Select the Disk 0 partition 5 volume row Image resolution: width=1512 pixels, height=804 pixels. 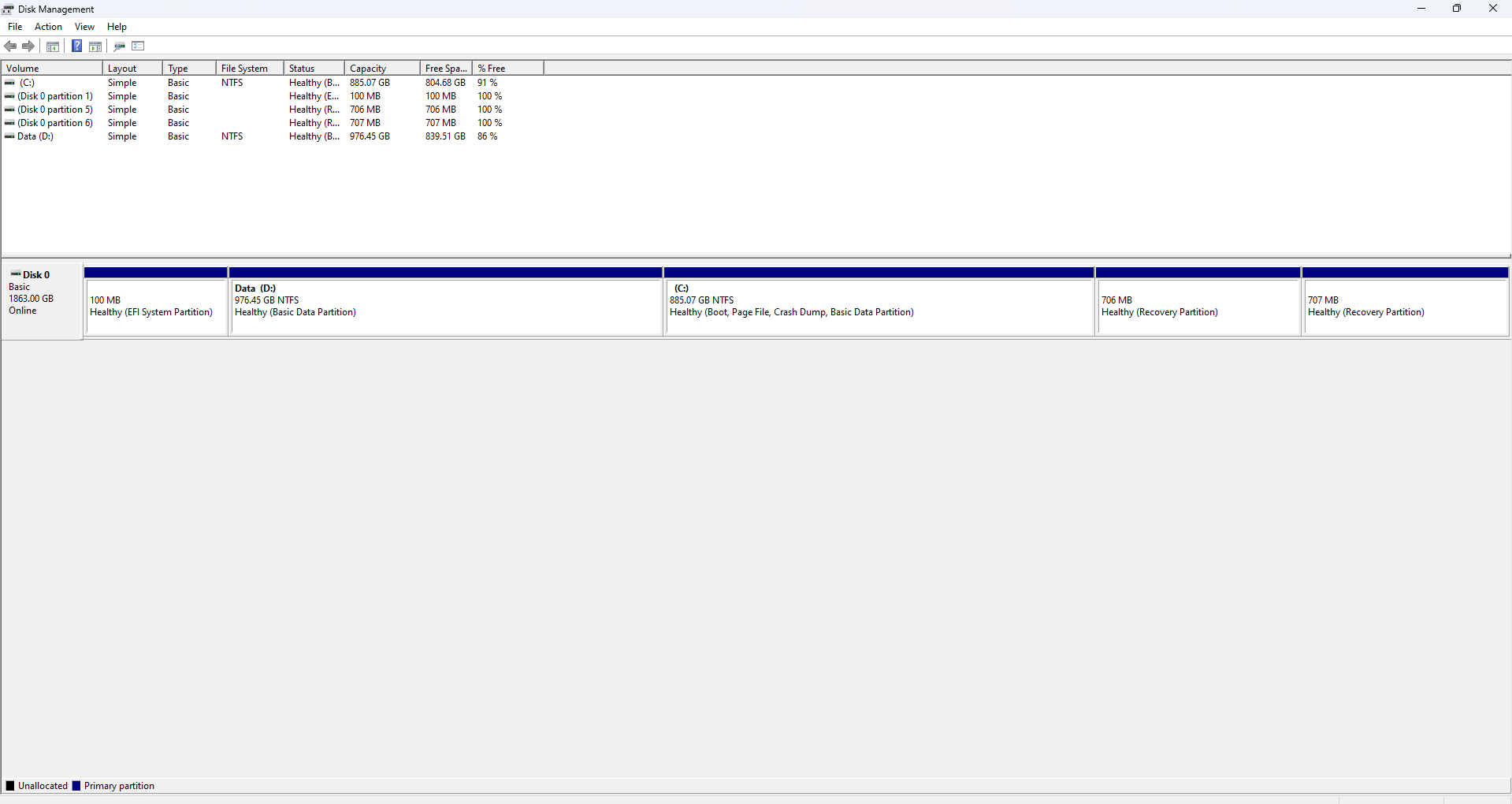(x=55, y=109)
